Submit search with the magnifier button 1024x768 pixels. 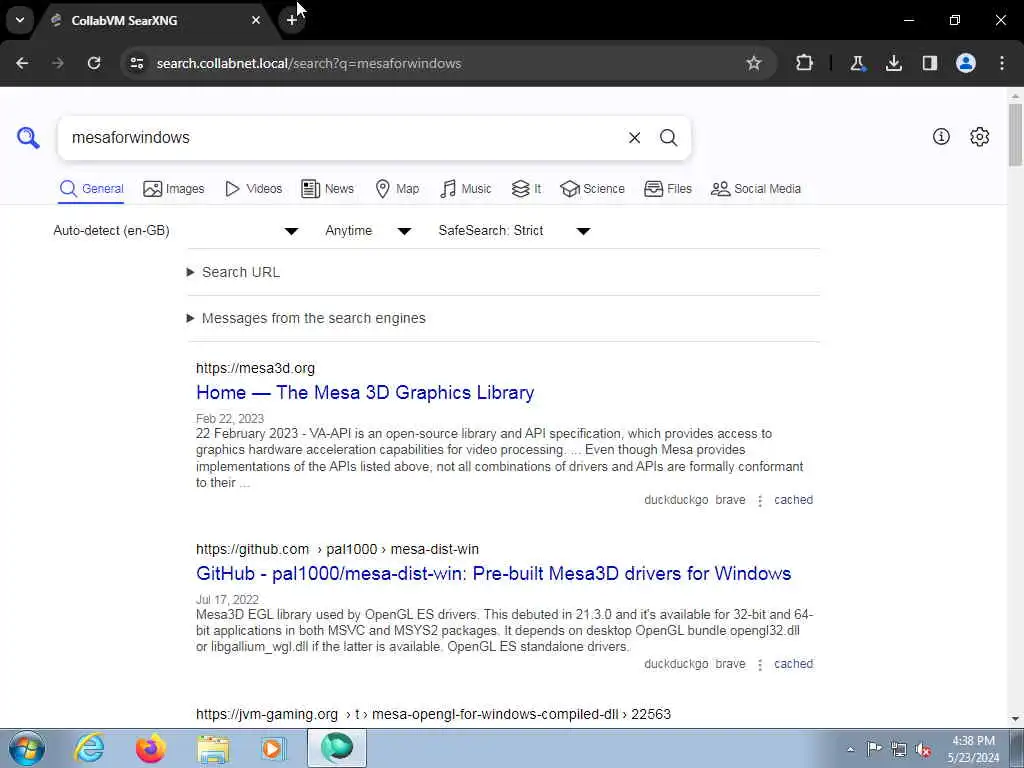coord(668,138)
